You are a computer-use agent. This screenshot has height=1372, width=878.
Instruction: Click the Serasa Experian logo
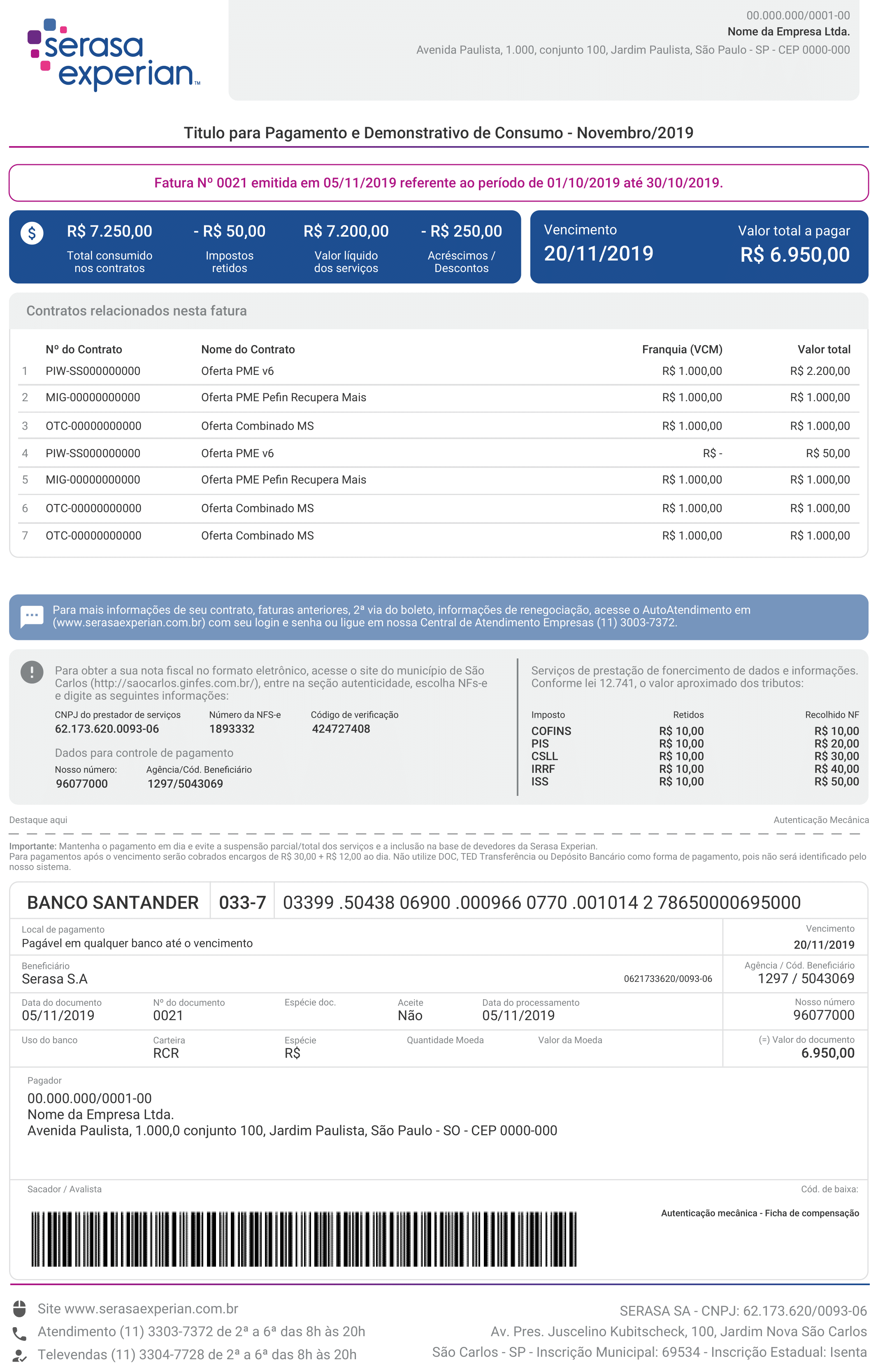[x=114, y=55]
